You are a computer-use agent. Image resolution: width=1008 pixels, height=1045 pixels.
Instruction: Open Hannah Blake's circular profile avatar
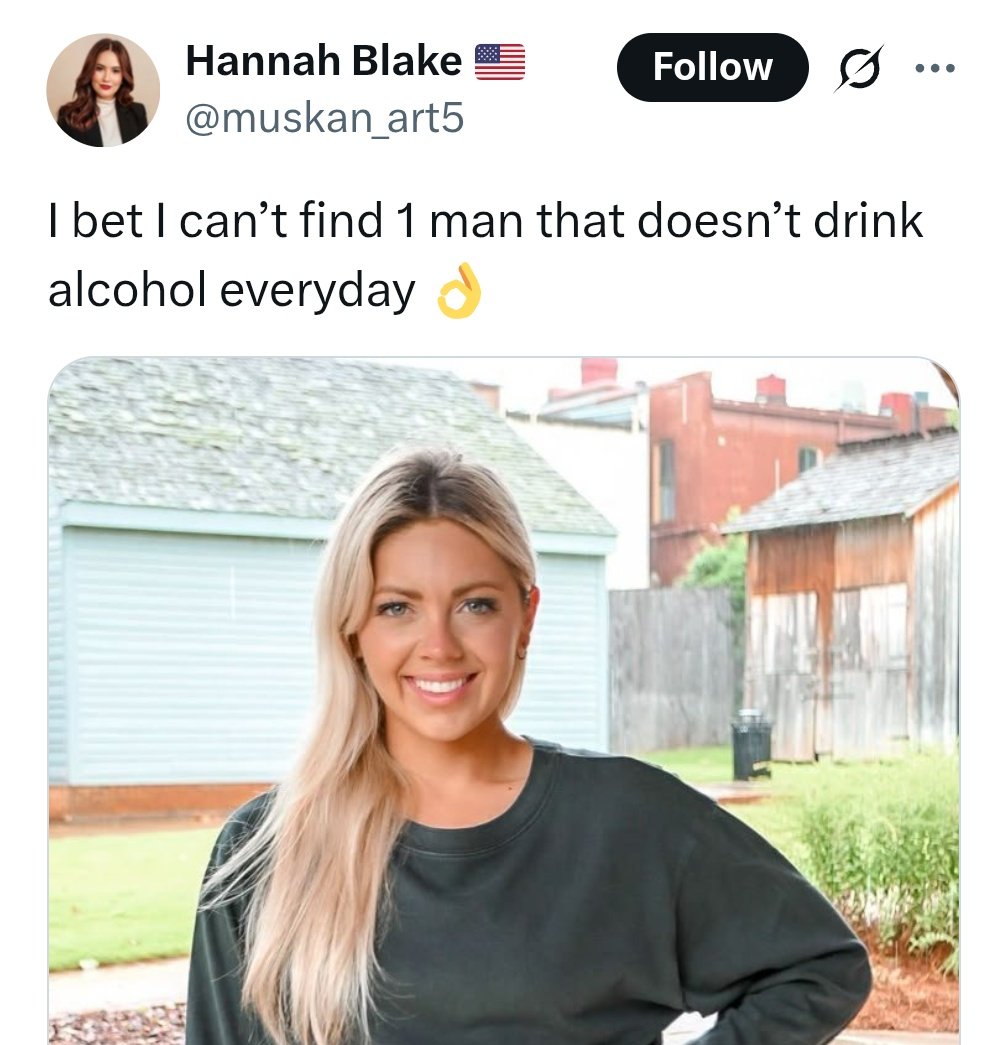click(103, 90)
